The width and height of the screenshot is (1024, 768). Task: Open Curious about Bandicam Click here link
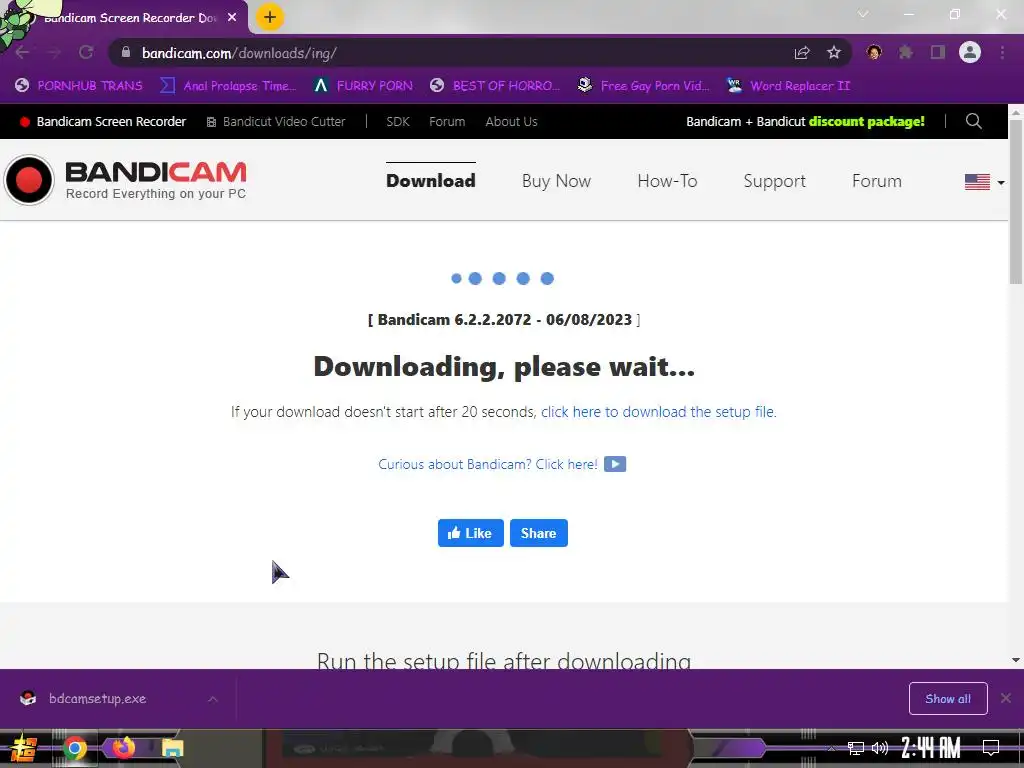point(488,464)
